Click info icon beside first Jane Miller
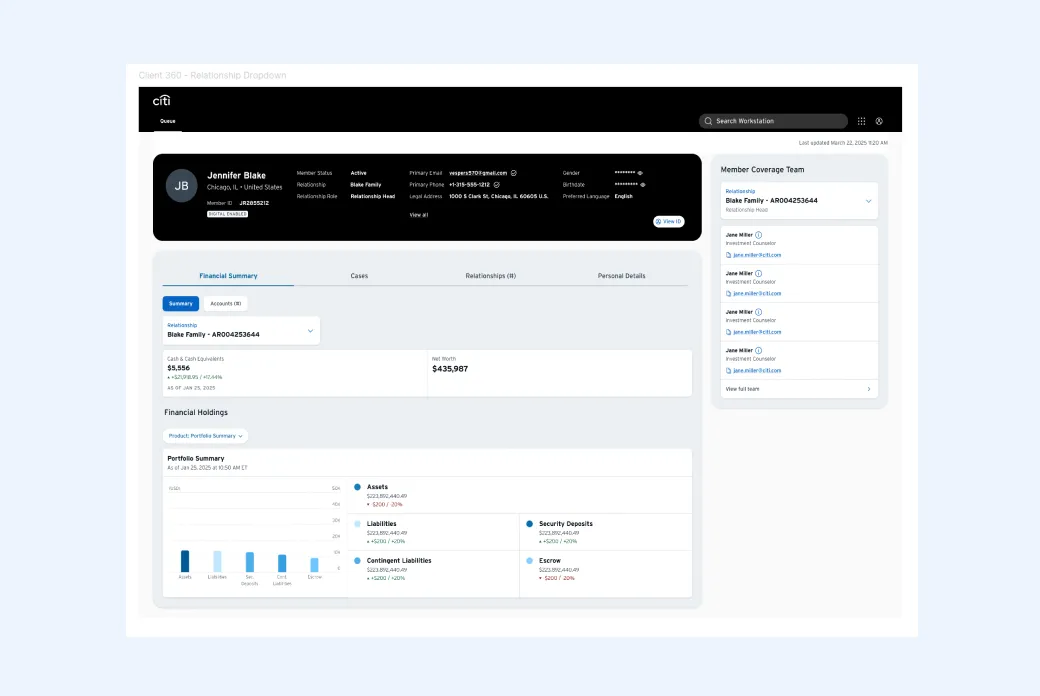This screenshot has width=1040, height=696. click(758, 235)
